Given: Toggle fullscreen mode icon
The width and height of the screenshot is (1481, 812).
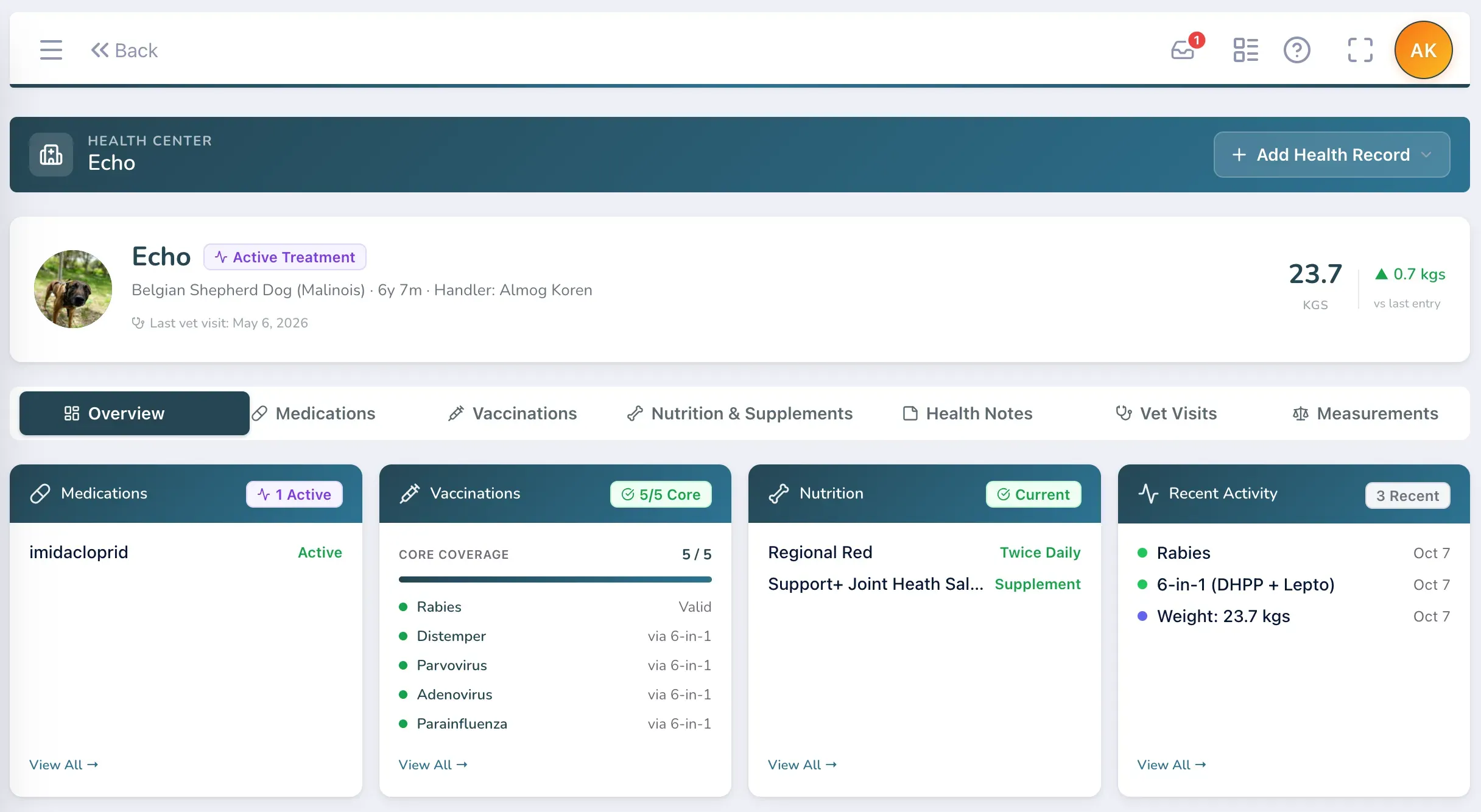Looking at the screenshot, I should pyautogui.click(x=1360, y=50).
